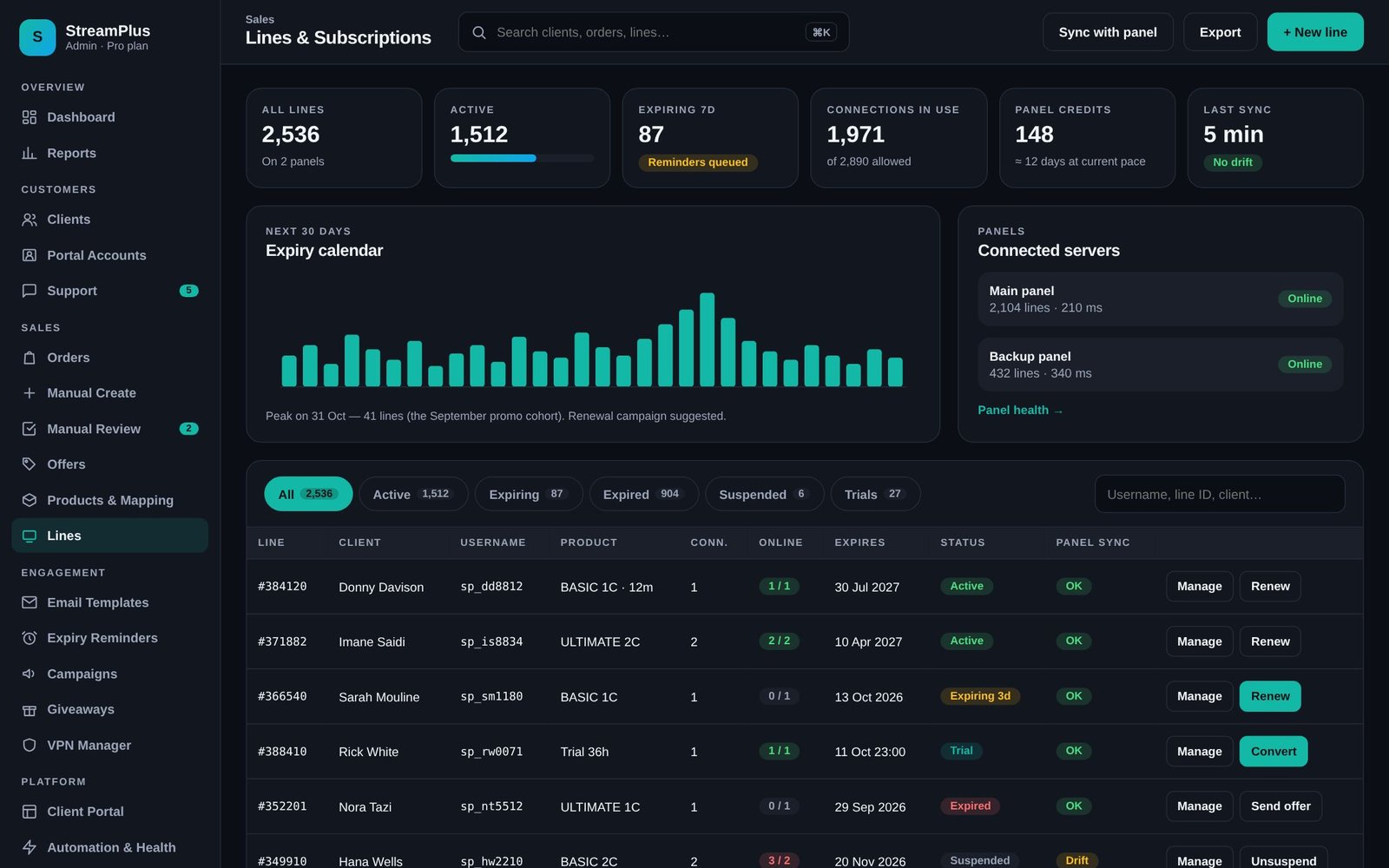Open Dashboard via its grid icon

pyautogui.click(x=30, y=117)
